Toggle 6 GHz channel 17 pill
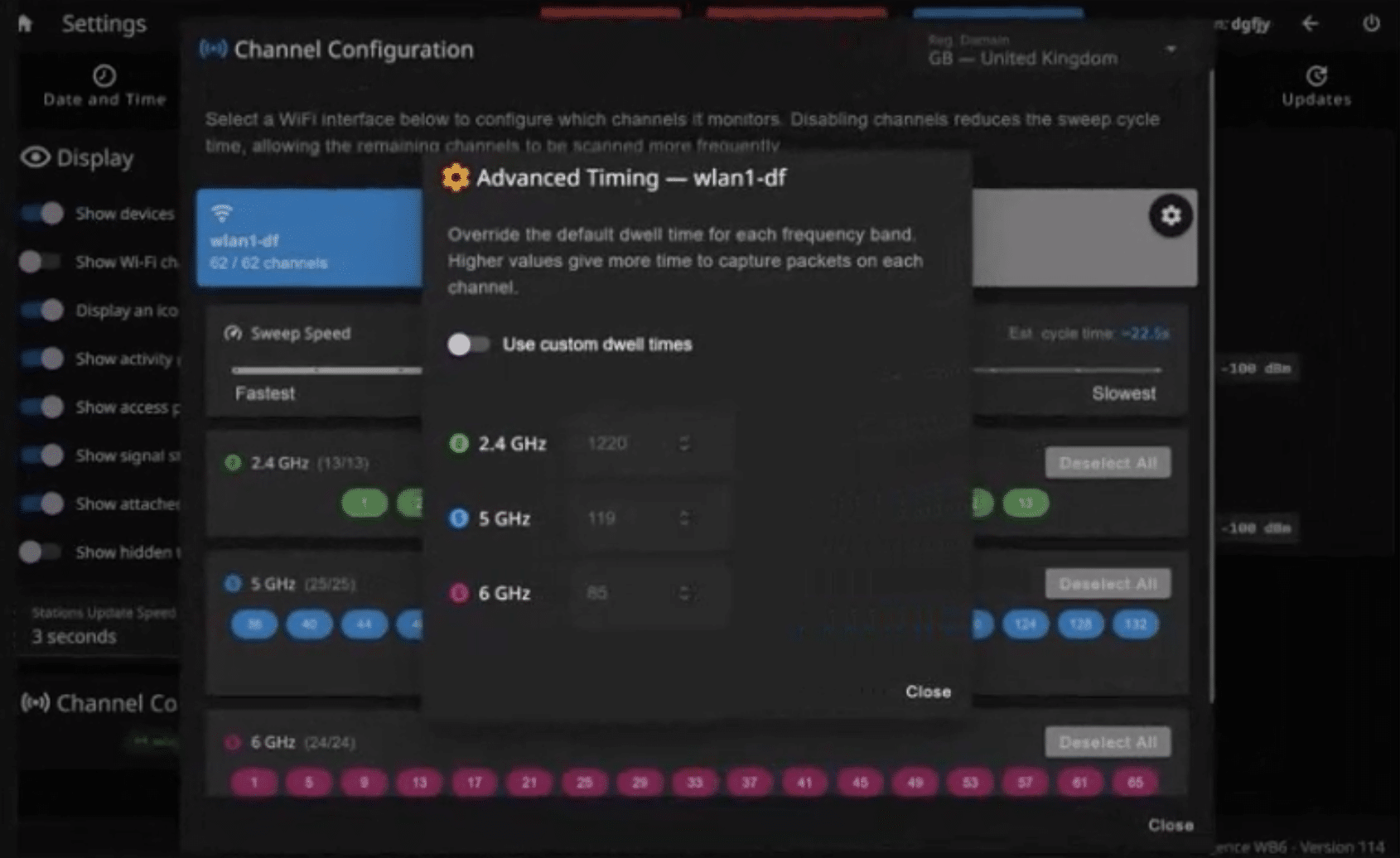 tap(474, 782)
